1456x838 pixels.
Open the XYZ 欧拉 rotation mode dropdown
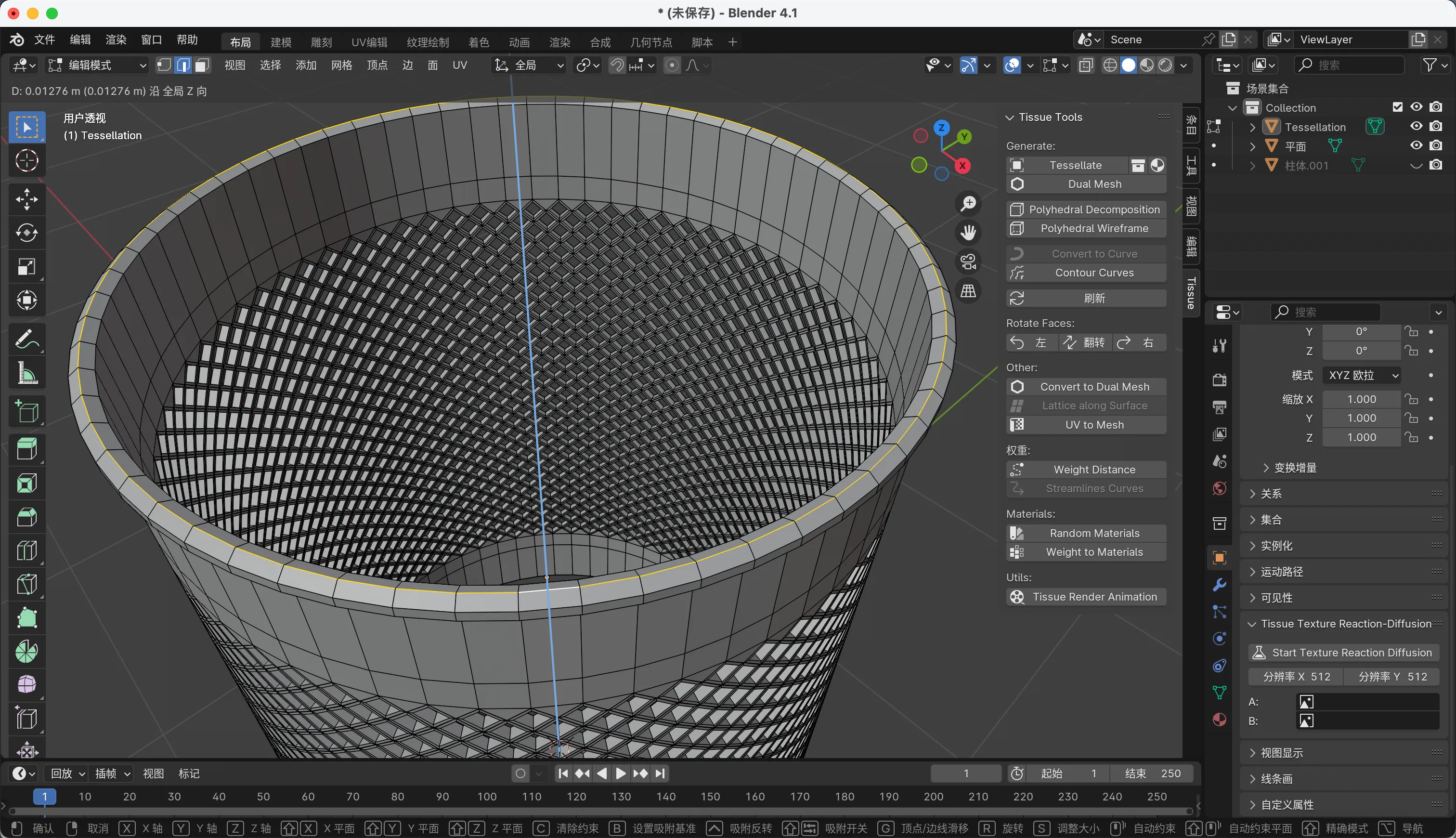[x=1362, y=375]
